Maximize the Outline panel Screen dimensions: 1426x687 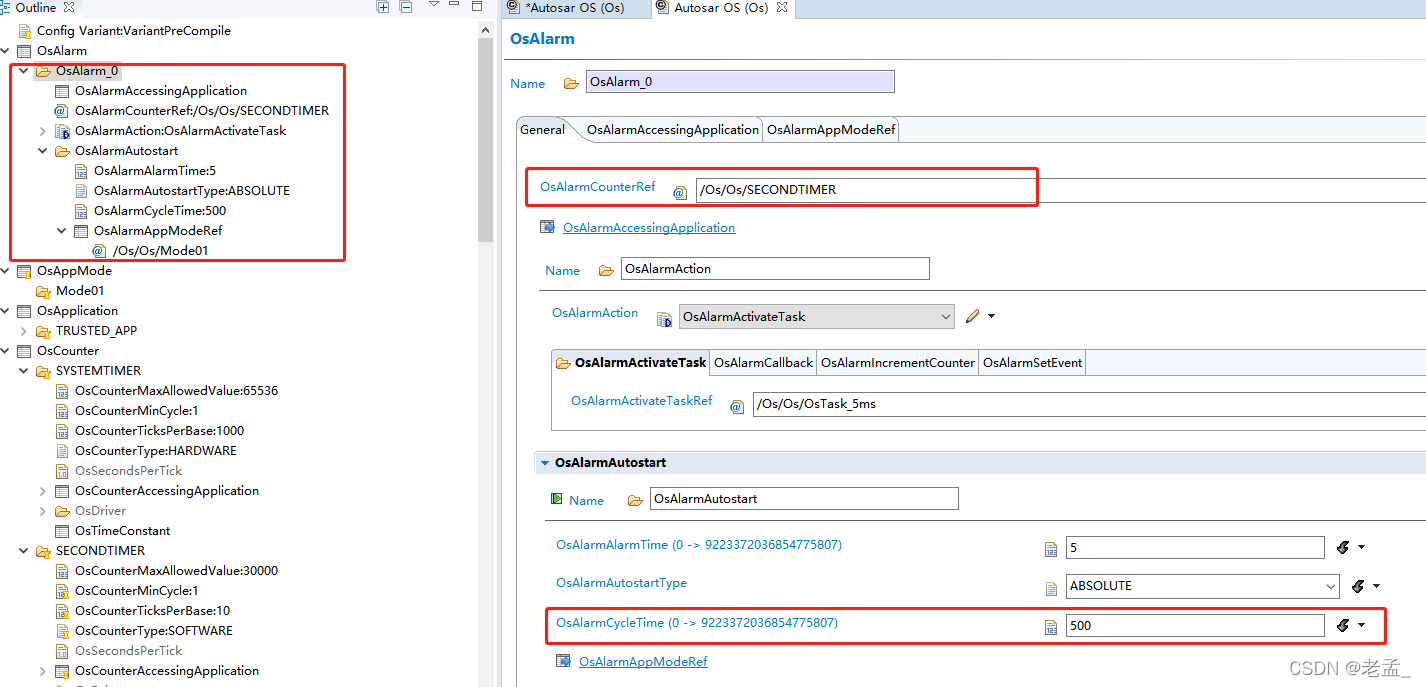point(478,6)
